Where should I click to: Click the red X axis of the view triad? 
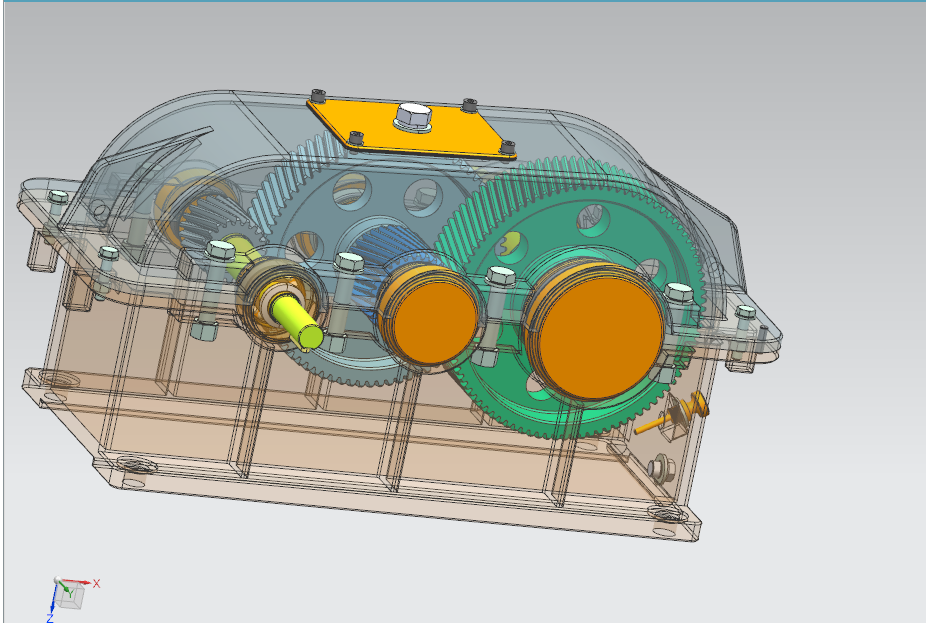pos(77,582)
